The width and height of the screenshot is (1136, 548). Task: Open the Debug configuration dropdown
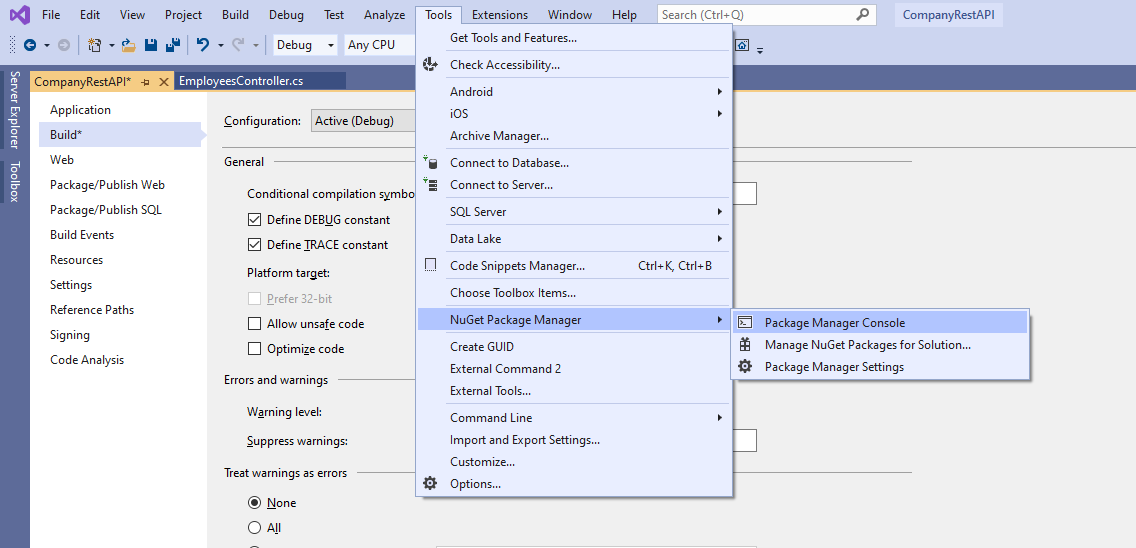(306, 45)
